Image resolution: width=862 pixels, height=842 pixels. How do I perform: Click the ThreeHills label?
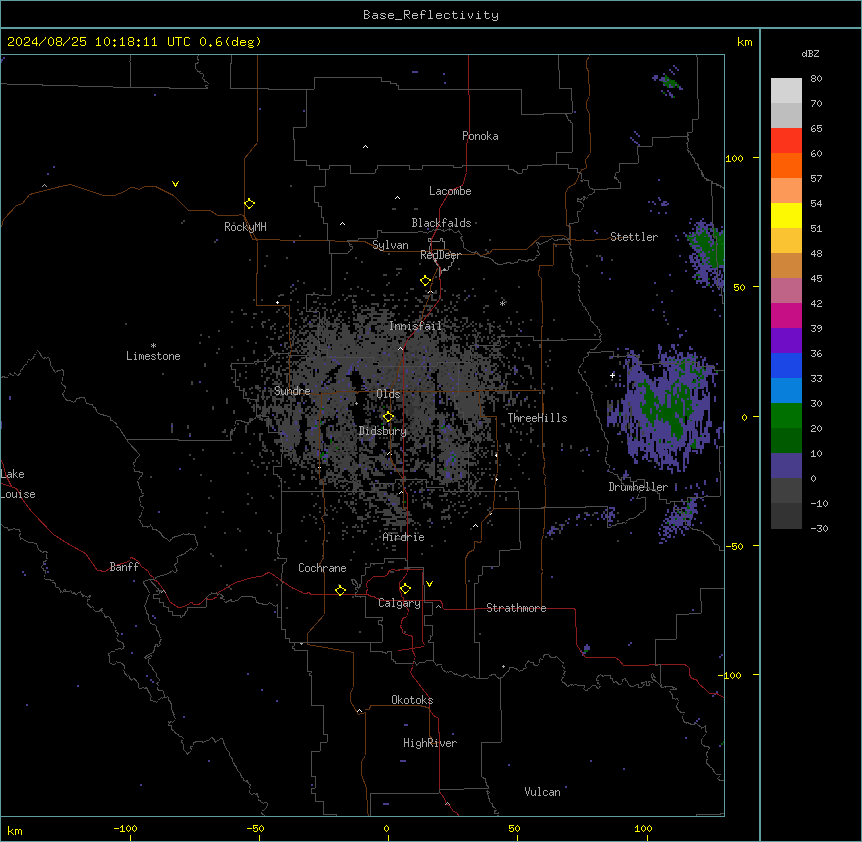click(x=537, y=418)
